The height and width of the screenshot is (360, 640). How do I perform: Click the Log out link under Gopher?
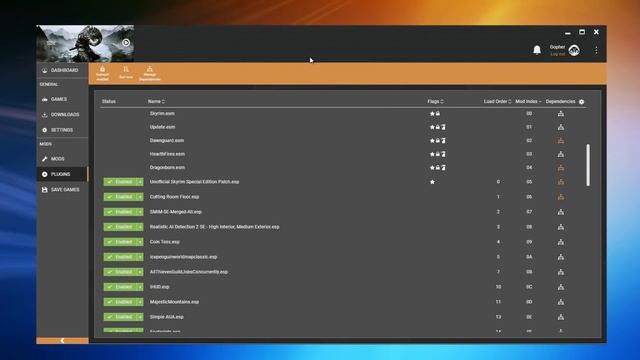(x=557, y=54)
